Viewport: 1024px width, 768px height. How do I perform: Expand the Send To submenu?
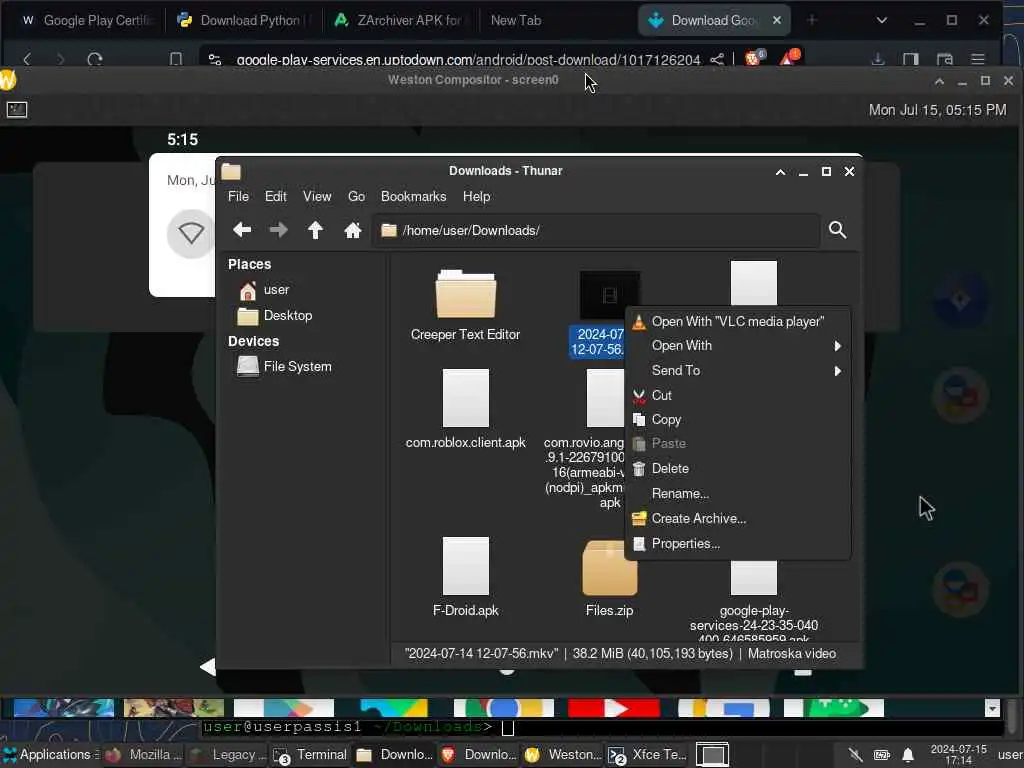coord(738,370)
